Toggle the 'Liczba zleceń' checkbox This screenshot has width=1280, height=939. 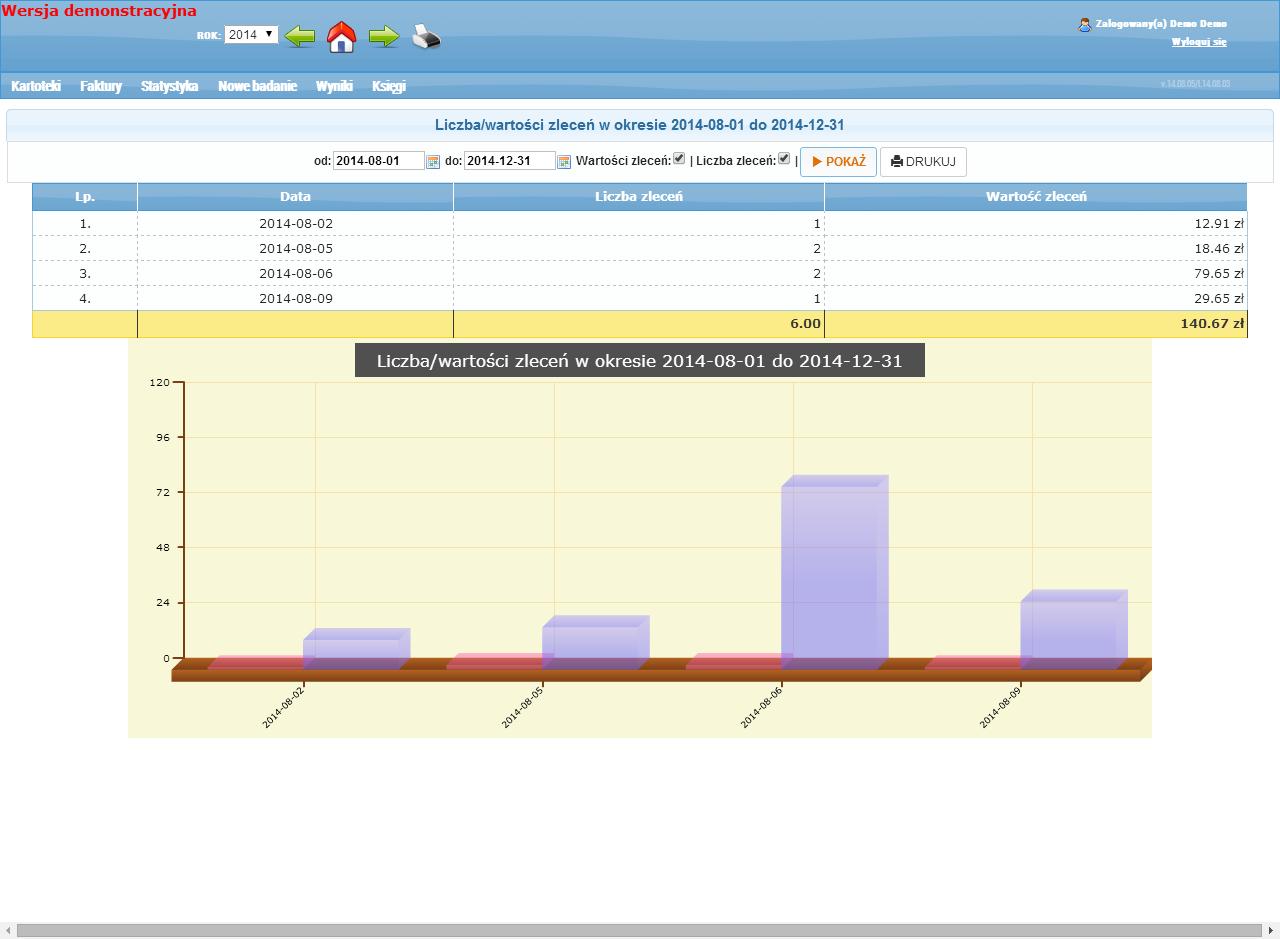(x=784, y=158)
